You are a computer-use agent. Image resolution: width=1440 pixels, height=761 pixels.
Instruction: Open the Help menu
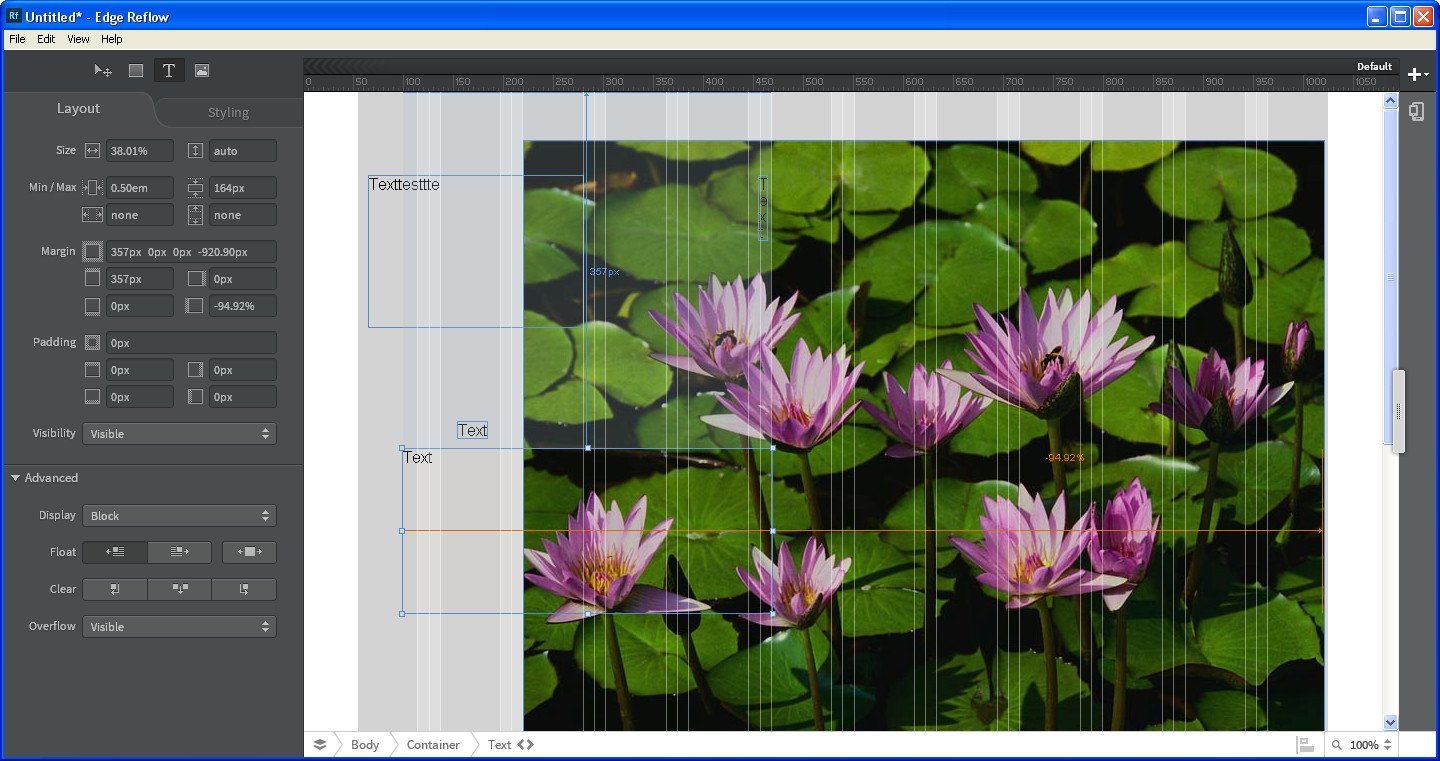(x=112, y=39)
